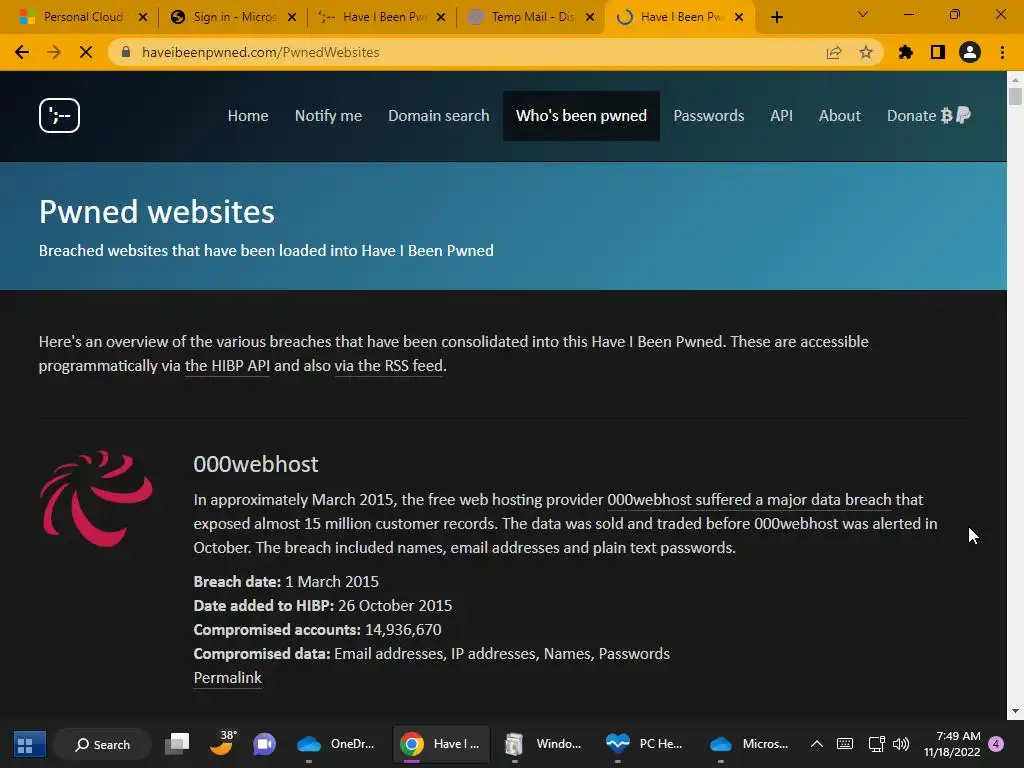Viewport: 1024px width, 768px height.
Task: Open the Chrome 'Have I...' taskbar button
Action: pyautogui.click(x=441, y=744)
